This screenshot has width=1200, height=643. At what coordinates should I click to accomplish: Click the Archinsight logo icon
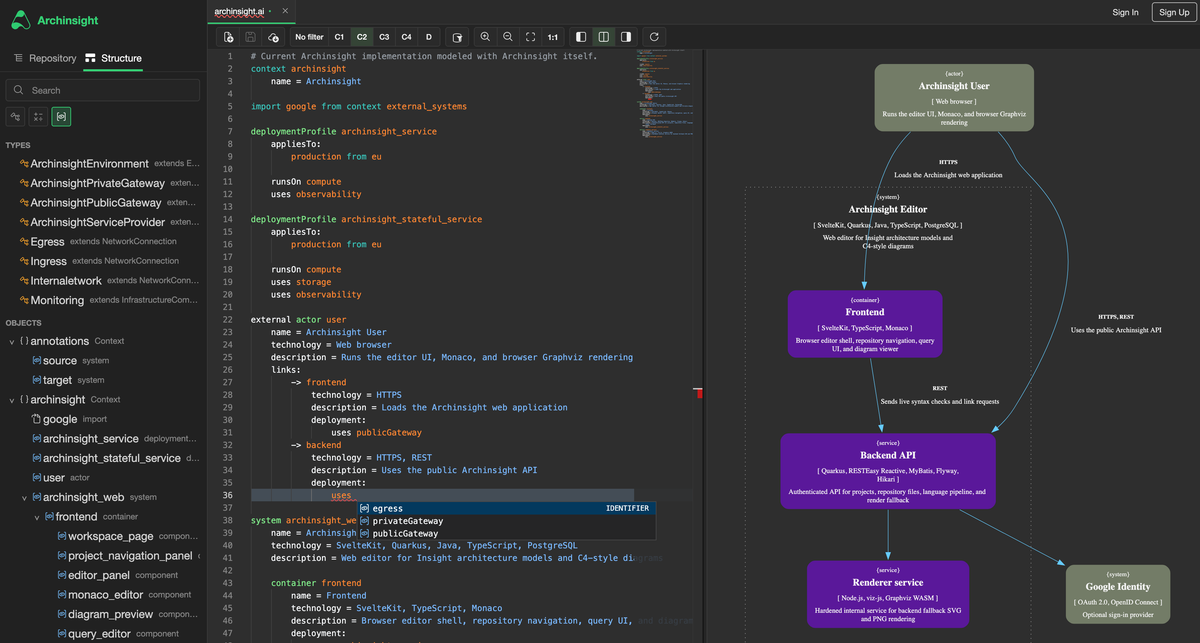click(21, 19)
